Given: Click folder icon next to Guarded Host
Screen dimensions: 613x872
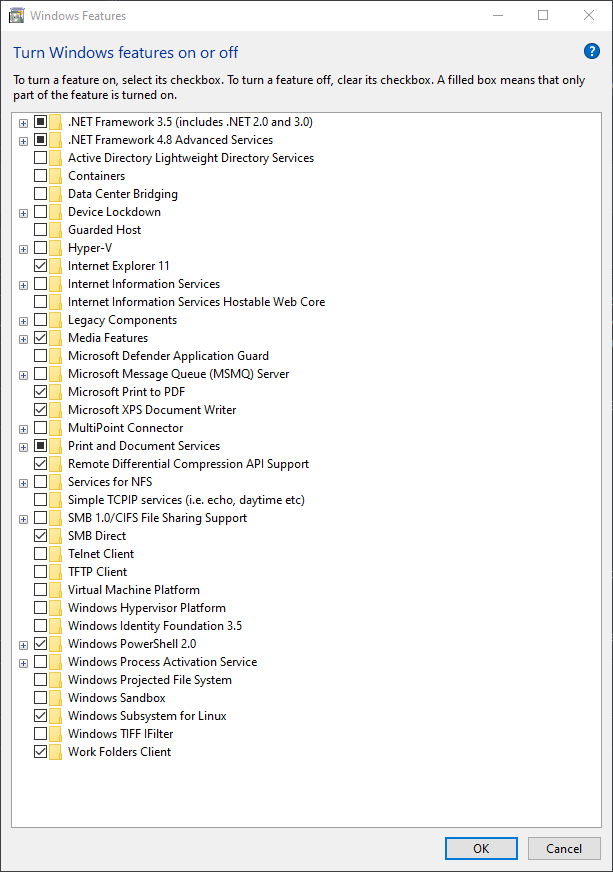Looking at the screenshot, I should (55, 230).
